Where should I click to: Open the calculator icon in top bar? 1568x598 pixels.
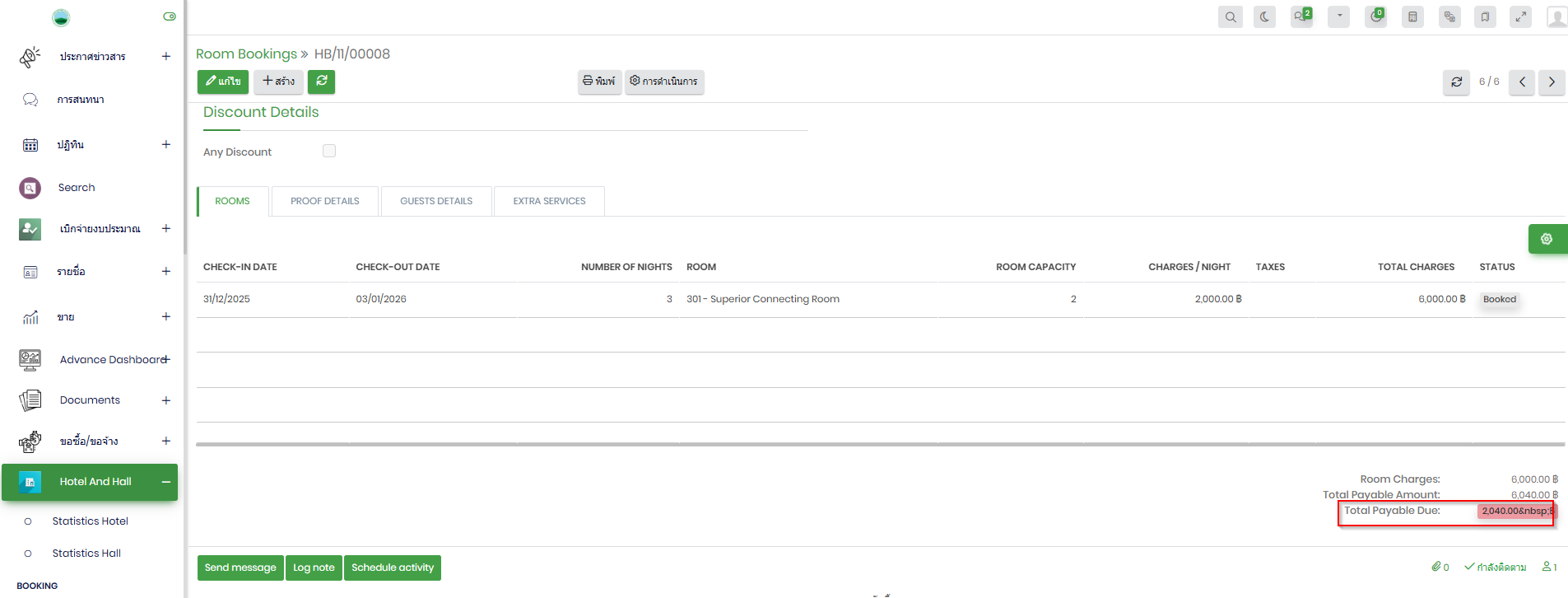[1412, 16]
